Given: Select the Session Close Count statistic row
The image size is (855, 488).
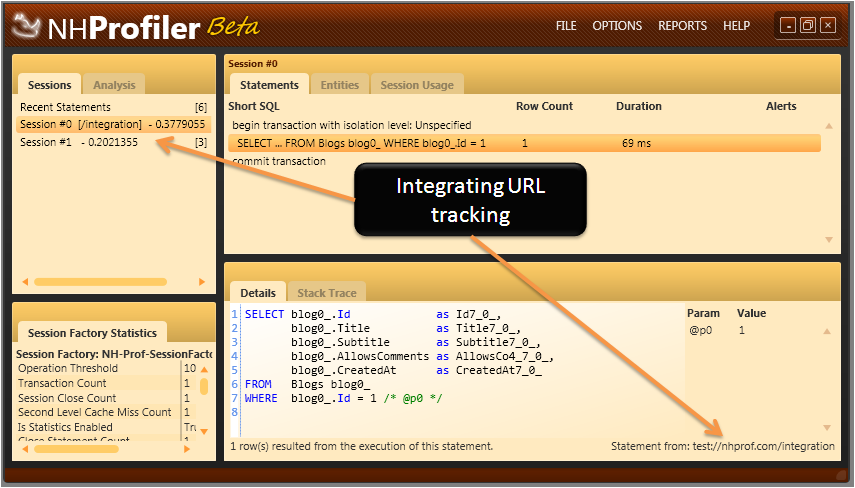Looking at the screenshot, I should 106,397.
